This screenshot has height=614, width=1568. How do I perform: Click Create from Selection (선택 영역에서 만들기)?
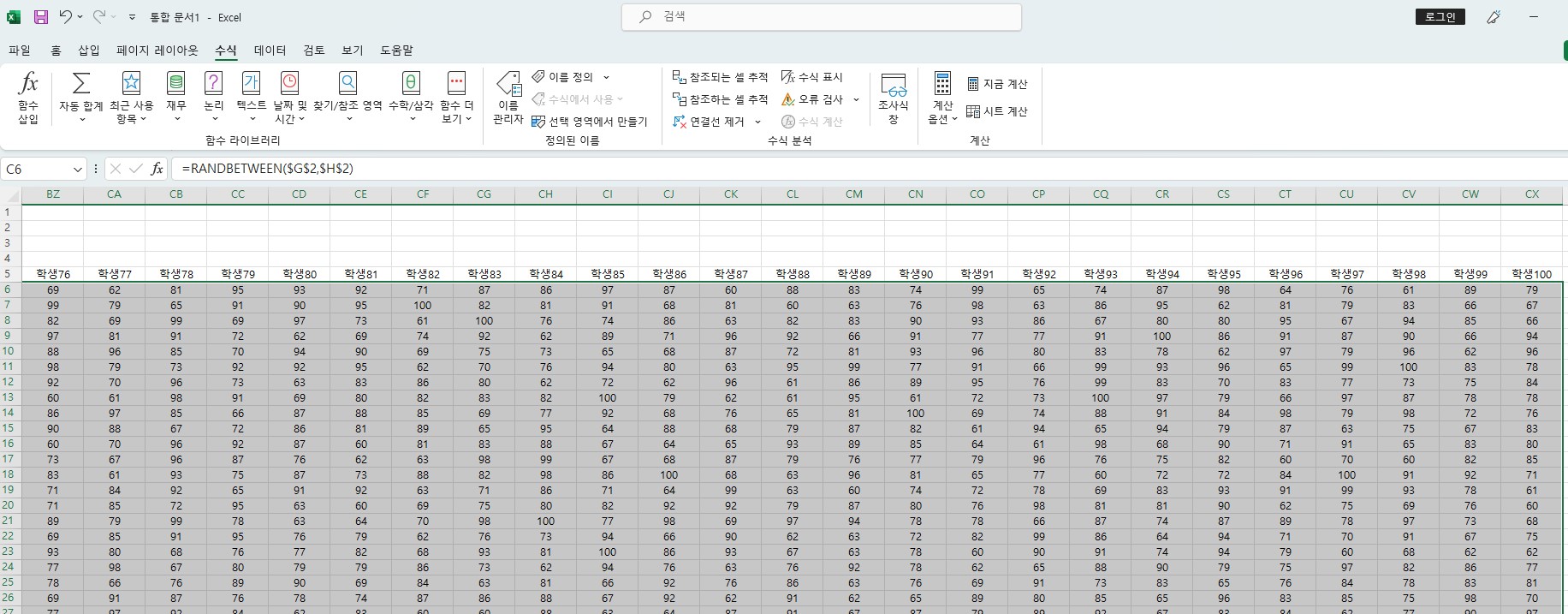click(x=590, y=122)
